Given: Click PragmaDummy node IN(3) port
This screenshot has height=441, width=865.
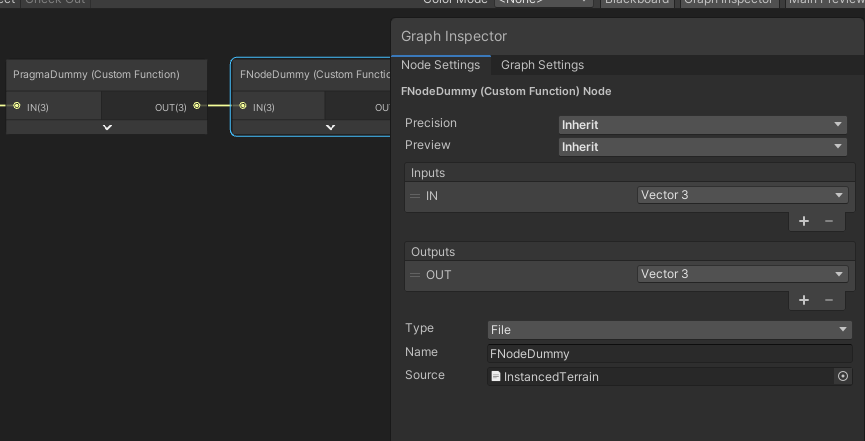Looking at the screenshot, I should point(17,106).
